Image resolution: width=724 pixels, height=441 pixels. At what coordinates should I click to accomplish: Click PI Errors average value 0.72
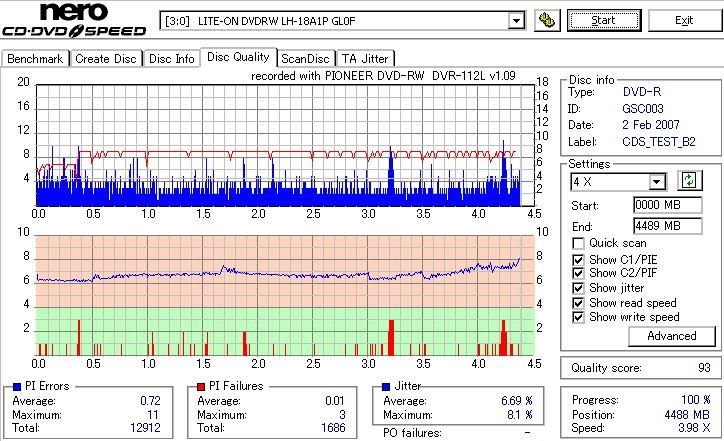(x=151, y=401)
